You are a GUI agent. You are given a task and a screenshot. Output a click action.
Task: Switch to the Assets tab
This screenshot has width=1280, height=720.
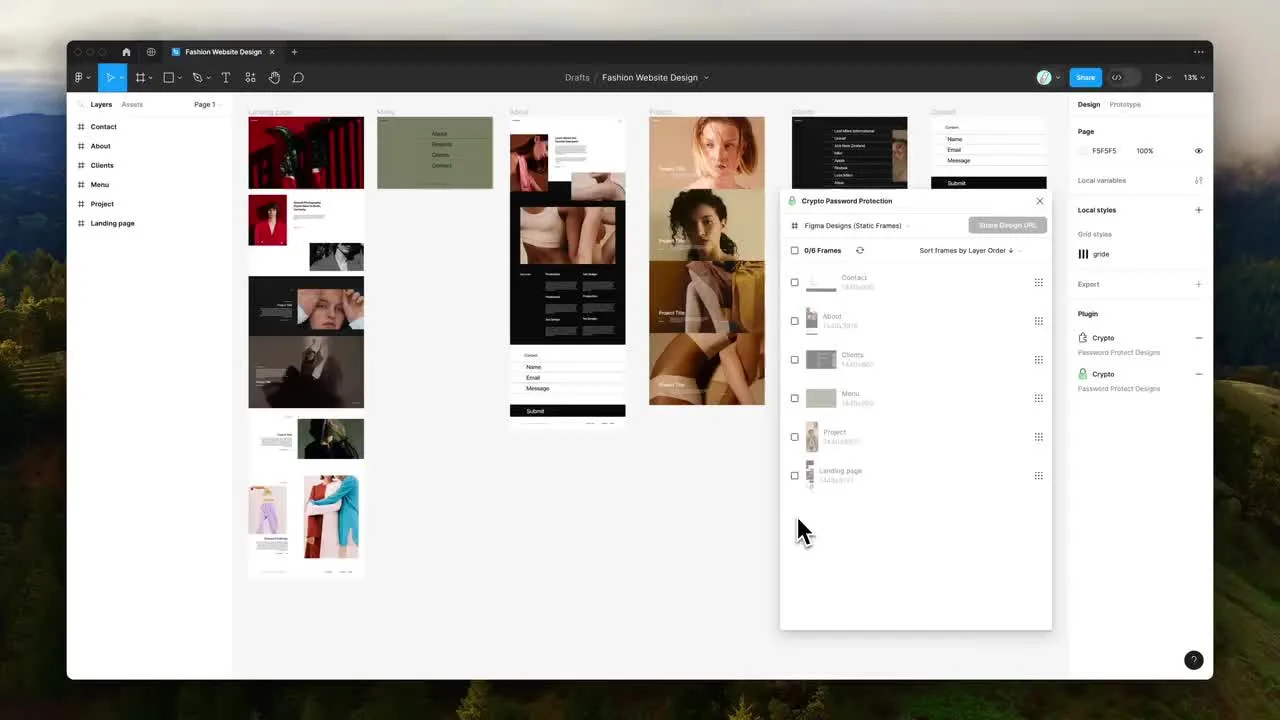(x=132, y=105)
